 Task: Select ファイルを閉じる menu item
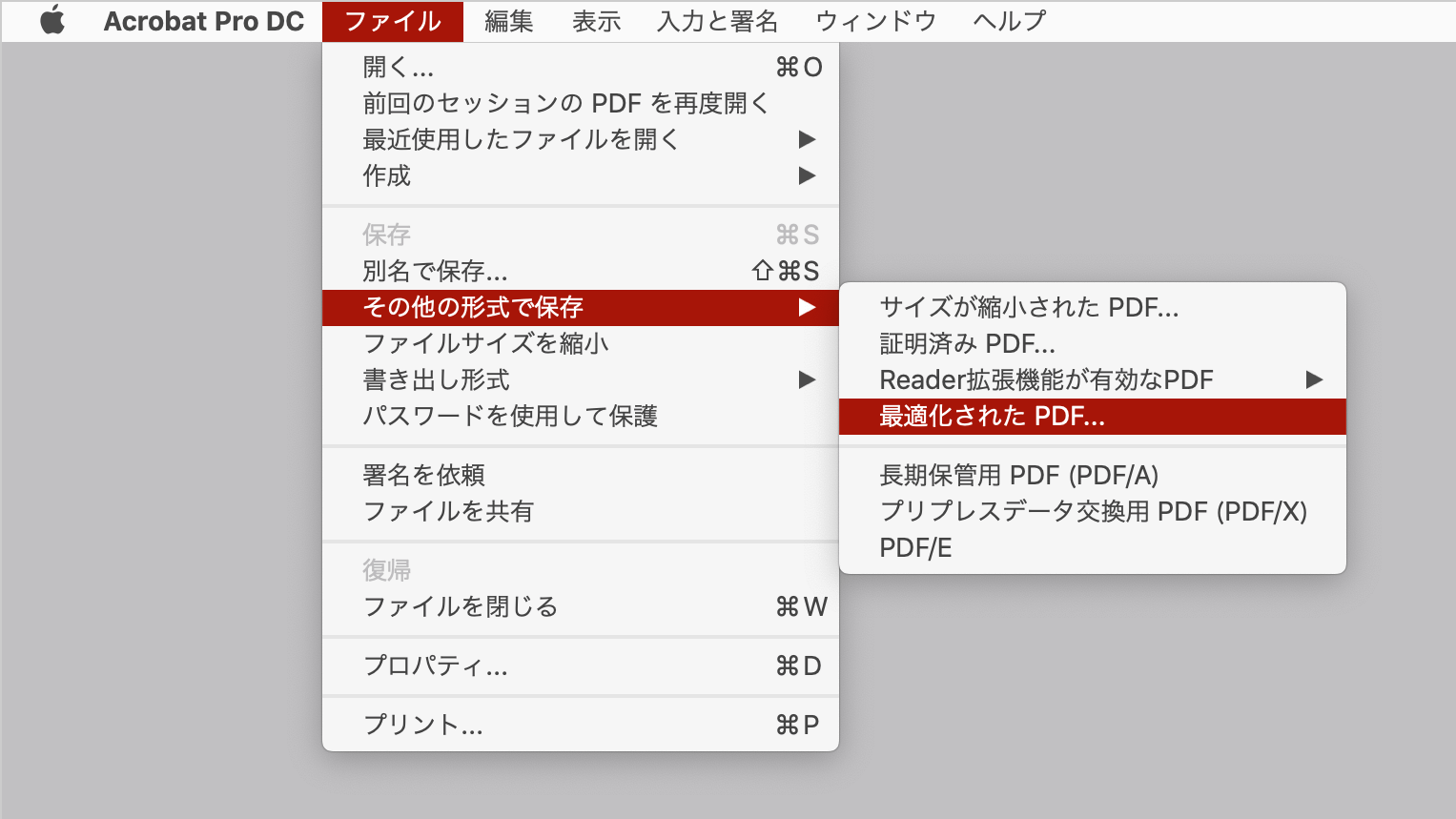(x=581, y=606)
